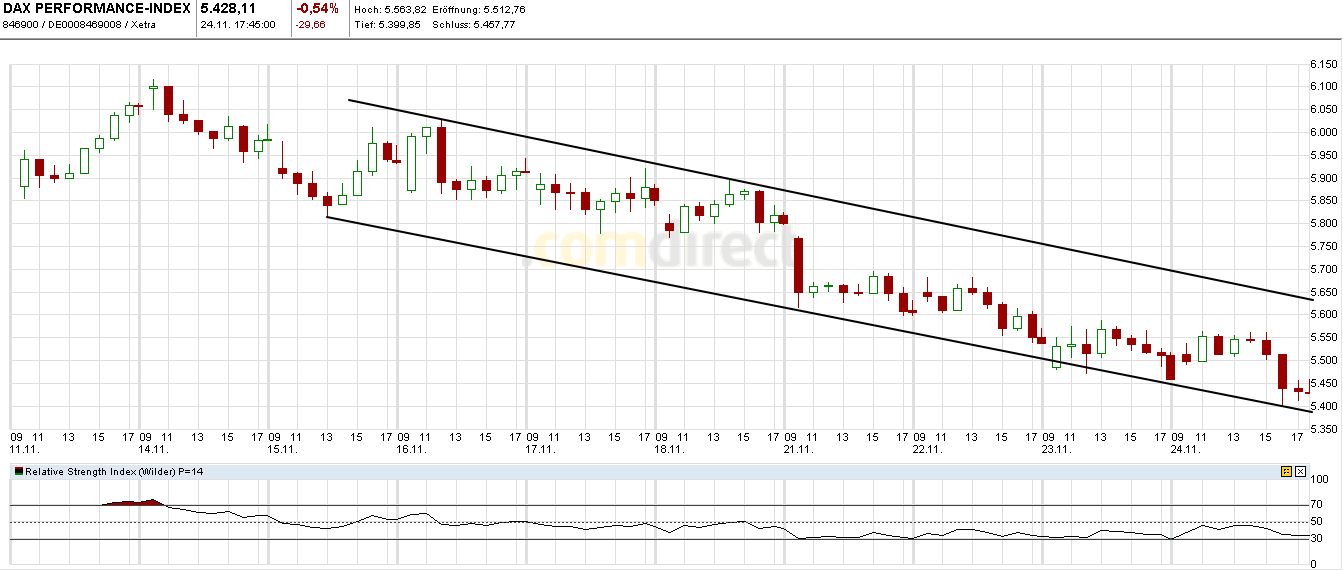Click the 6.000 price axis label

(1324, 132)
